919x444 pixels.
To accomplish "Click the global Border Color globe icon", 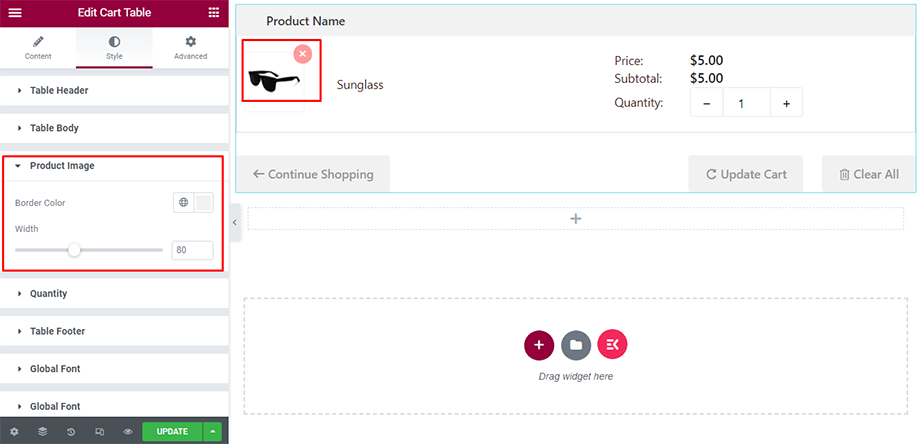I will [x=184, y=203].
